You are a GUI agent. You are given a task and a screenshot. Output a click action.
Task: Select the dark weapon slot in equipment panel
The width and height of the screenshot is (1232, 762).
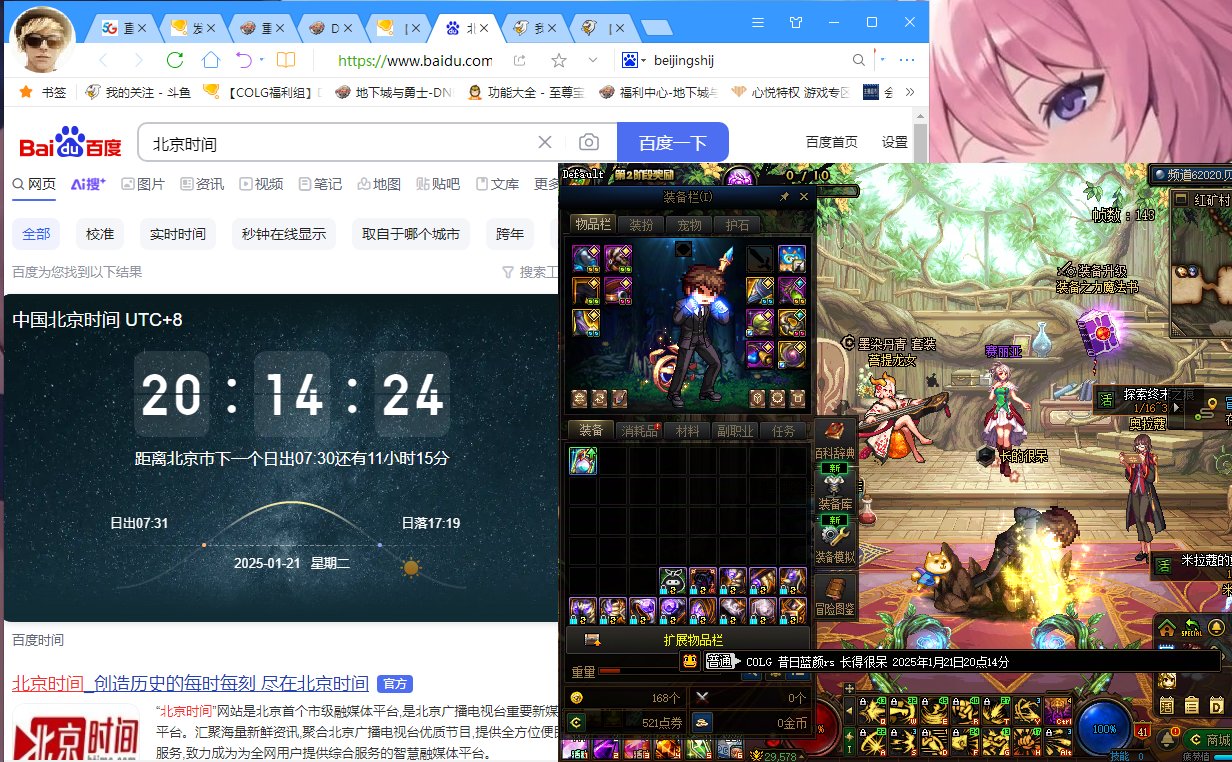click(759, 257)
